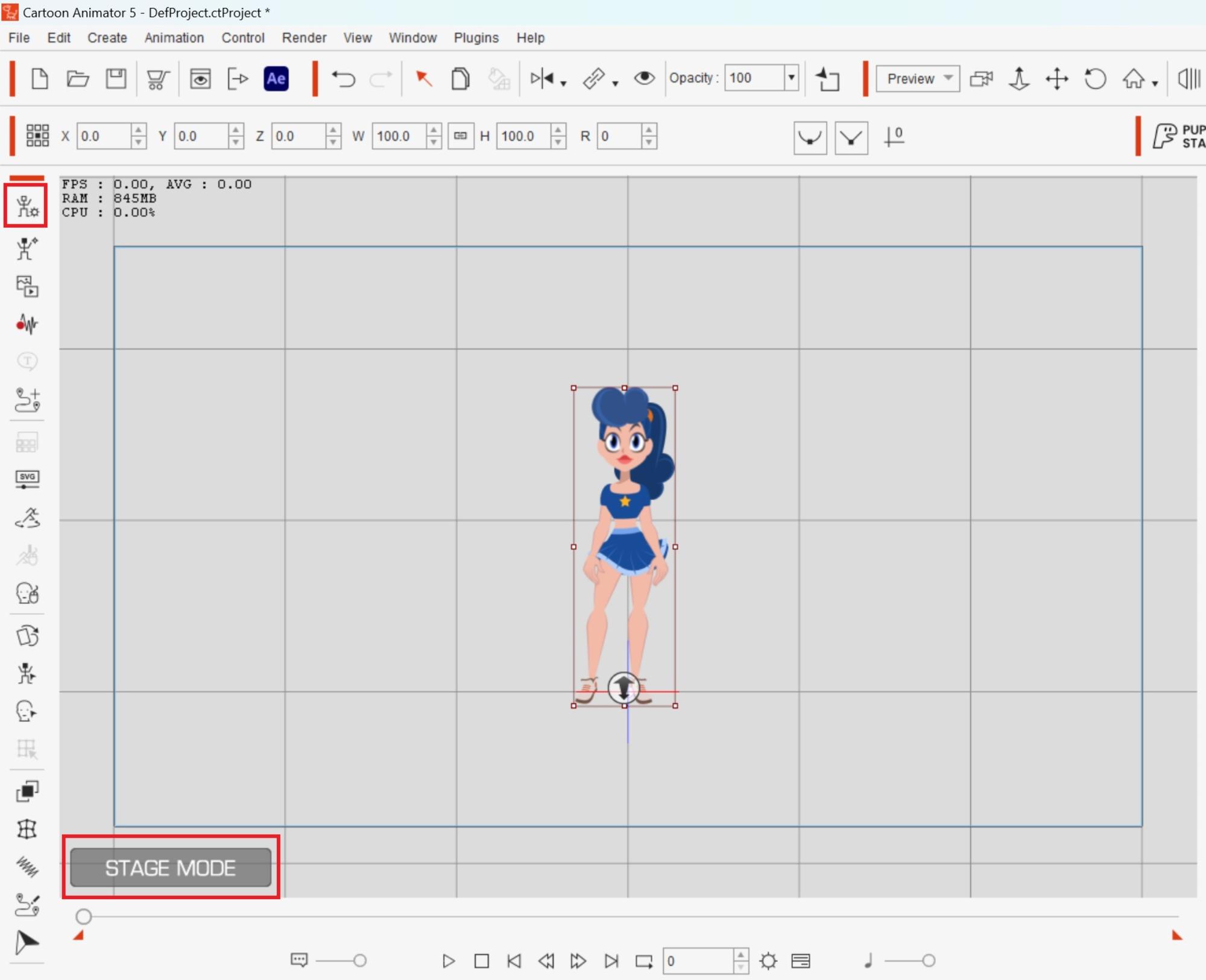Click the curved transition curve button
1206x980 pixels.
tap(810, 138)
